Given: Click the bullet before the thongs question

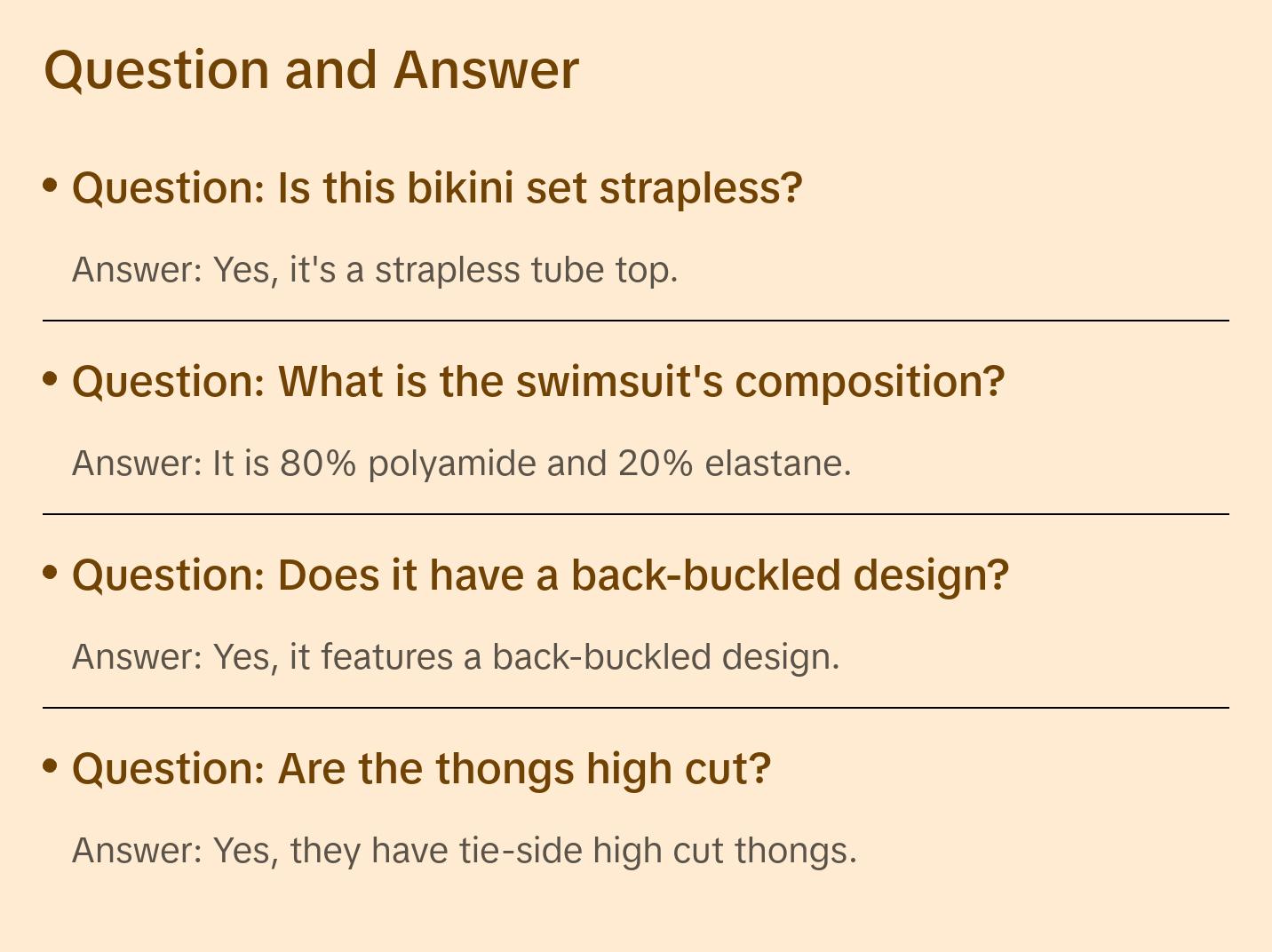Looking at the screenshot, I should (51, 766).
